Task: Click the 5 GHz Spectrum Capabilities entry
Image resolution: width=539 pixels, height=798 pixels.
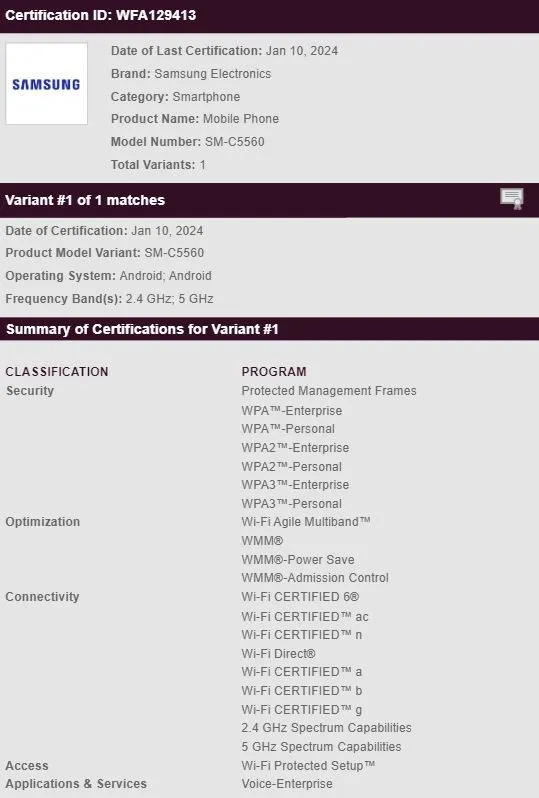Action: 321,747
